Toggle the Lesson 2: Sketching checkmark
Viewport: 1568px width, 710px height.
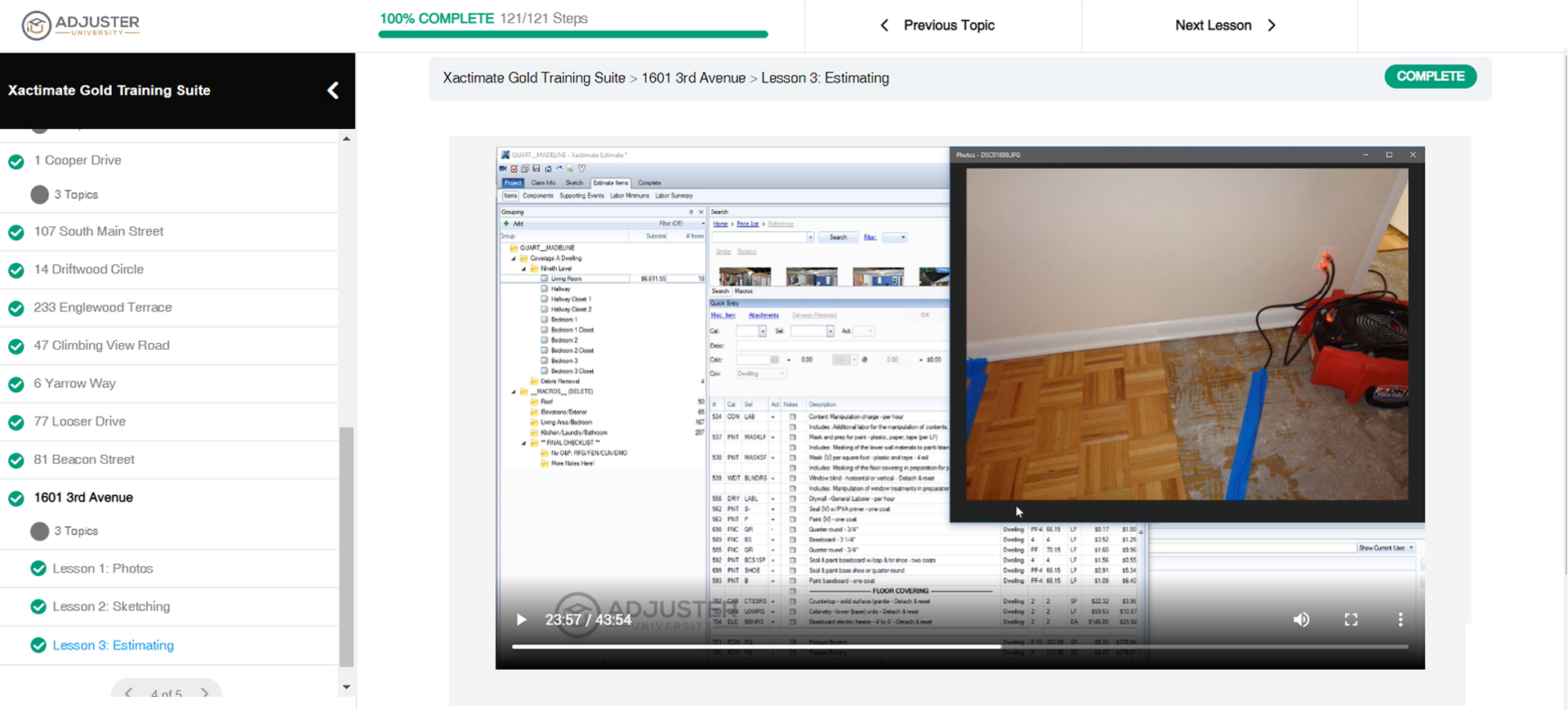pyautogui.click(x=38, y=607)
